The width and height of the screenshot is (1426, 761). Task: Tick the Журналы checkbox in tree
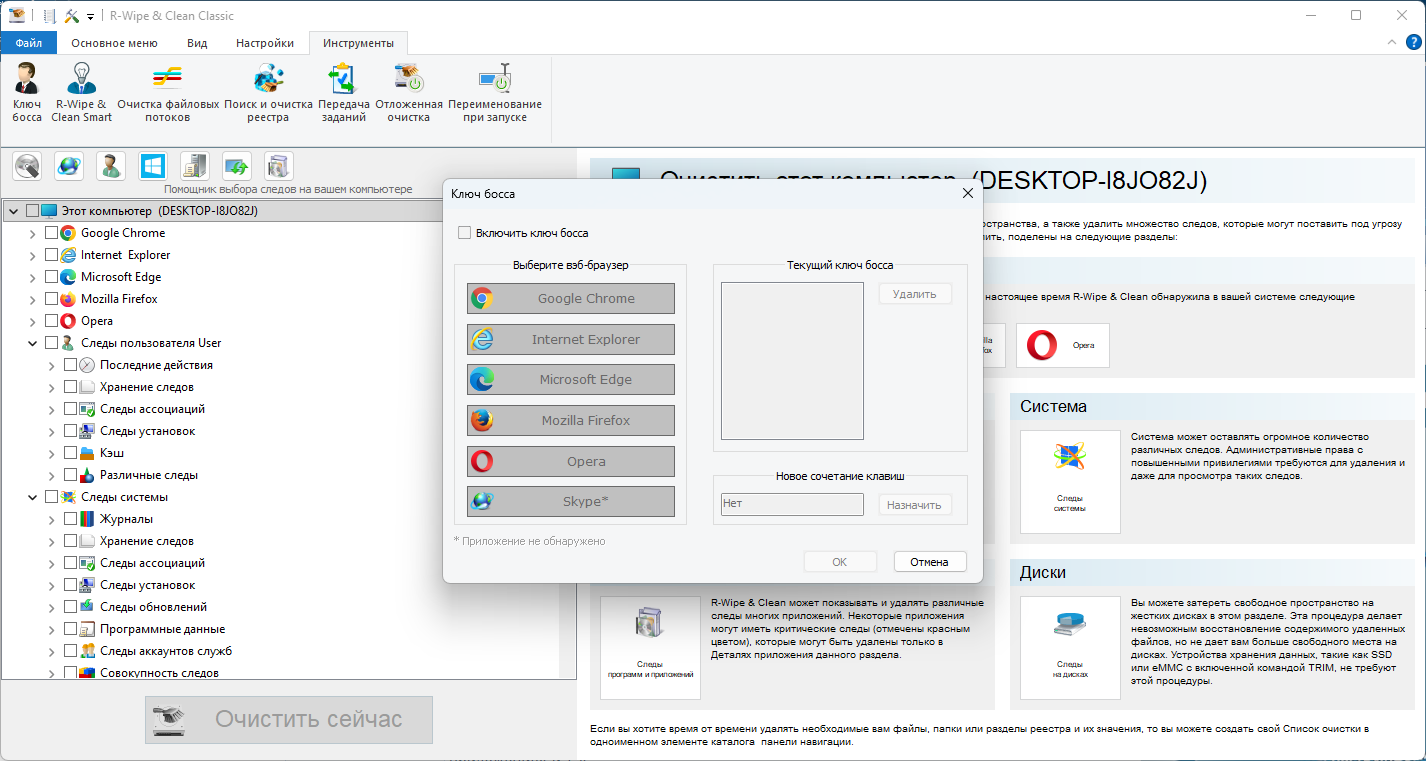tap(71, 519)
